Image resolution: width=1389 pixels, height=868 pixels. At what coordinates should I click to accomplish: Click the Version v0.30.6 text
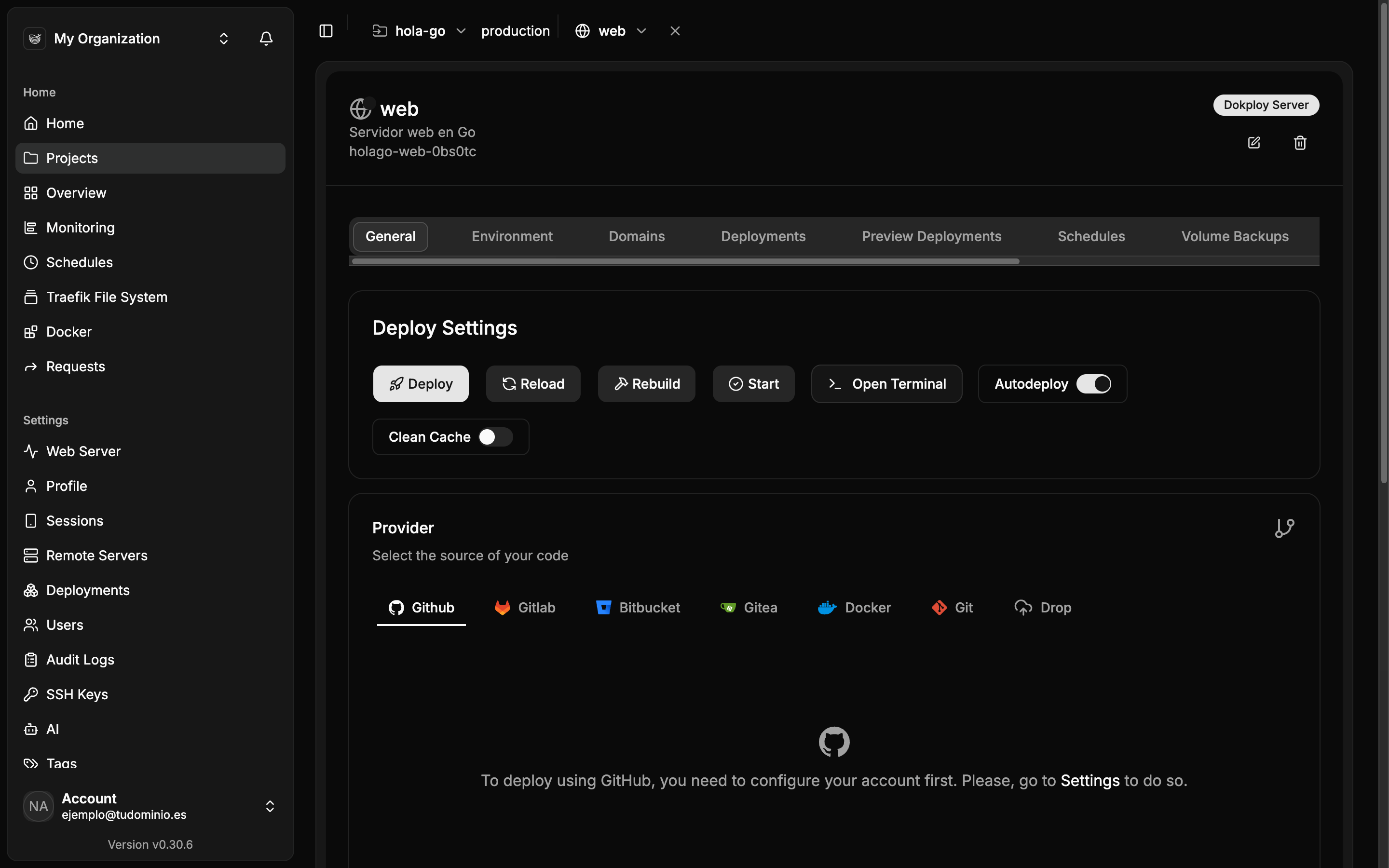click(x=150, y=844)
